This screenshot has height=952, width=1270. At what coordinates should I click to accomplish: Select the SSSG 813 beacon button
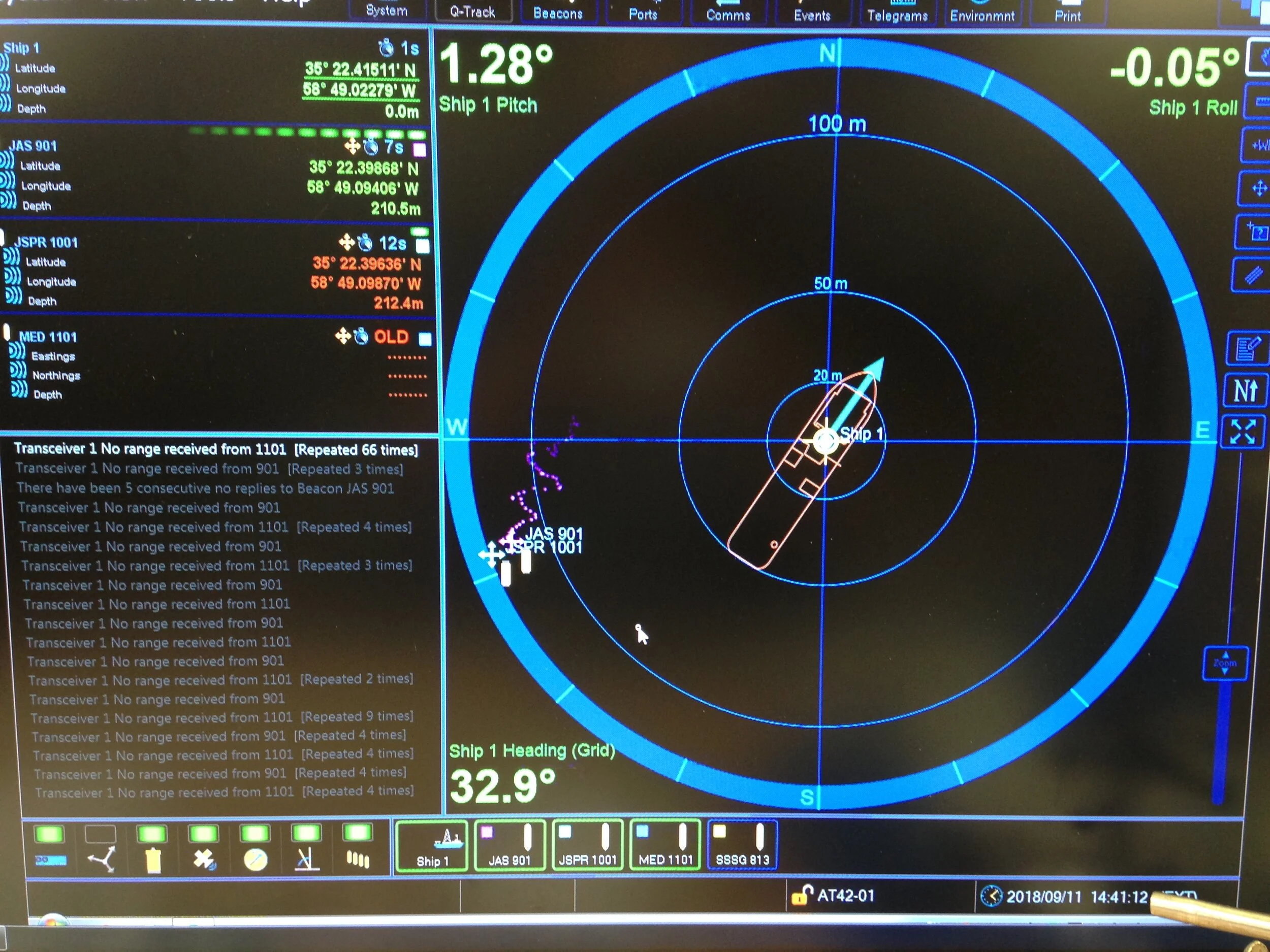click(742, 845)
